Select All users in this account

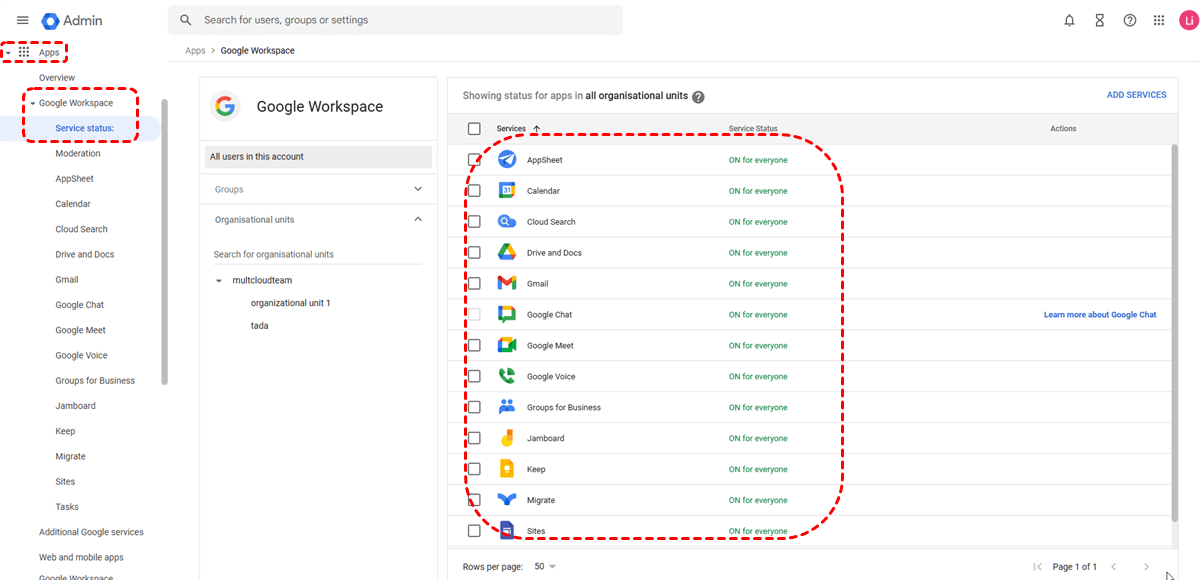pos(319,157)
